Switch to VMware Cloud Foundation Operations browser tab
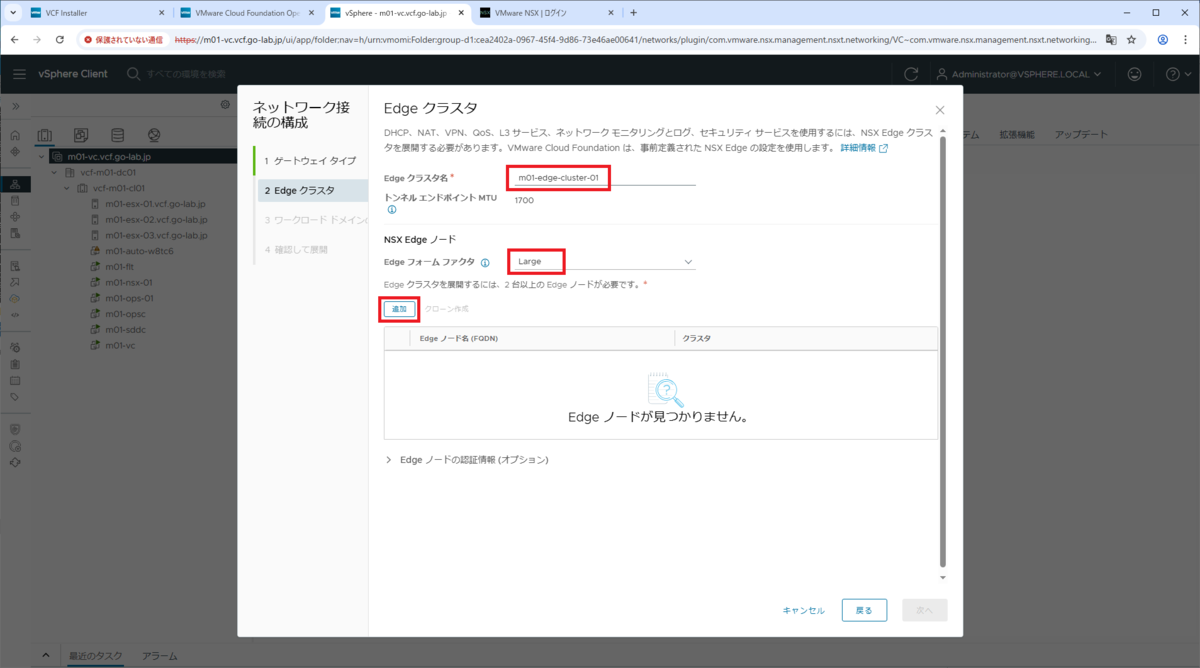The height and width of the screenshot is (668, 1200). 247,13
